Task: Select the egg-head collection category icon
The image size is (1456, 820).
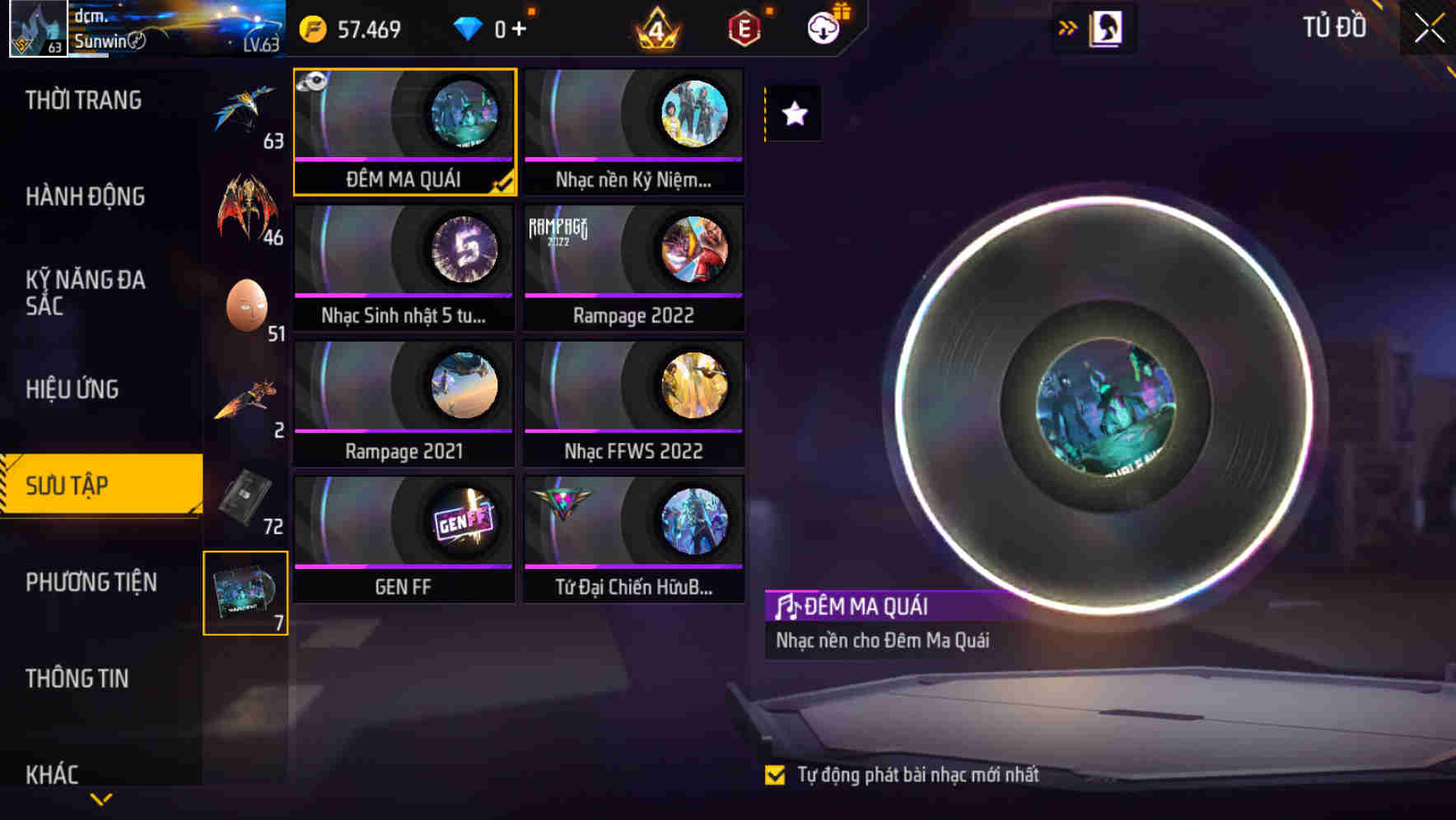Action: point(247,306)
